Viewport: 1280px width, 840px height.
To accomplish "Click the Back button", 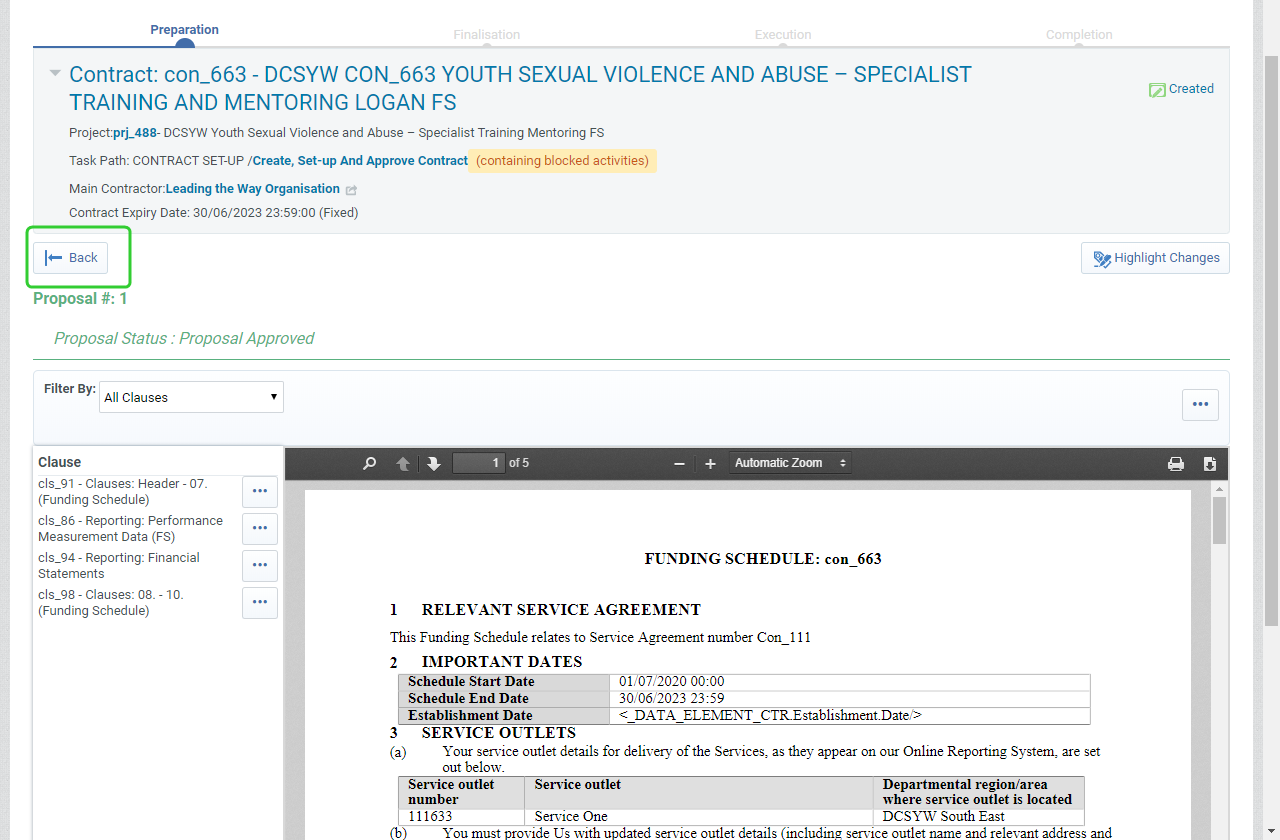I will pos(71,258).
